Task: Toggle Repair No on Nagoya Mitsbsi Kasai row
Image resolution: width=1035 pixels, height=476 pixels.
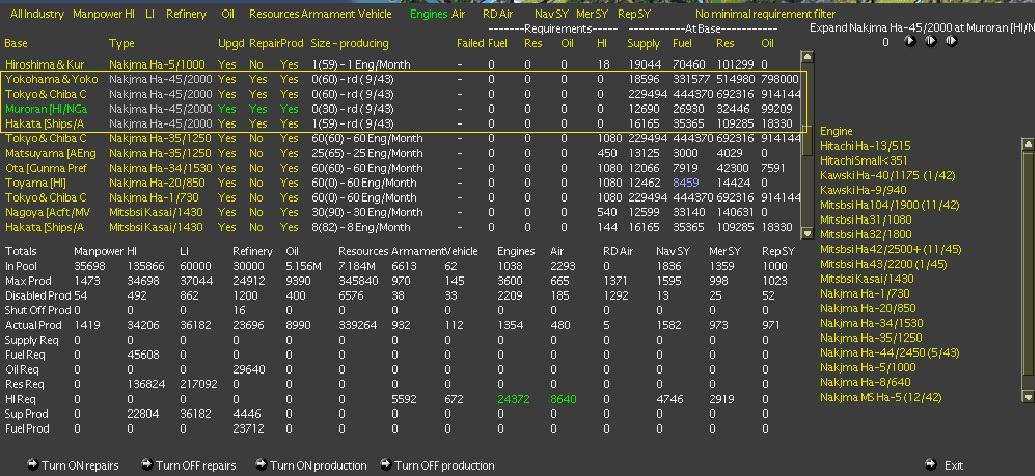Action: tap(256, 212)
